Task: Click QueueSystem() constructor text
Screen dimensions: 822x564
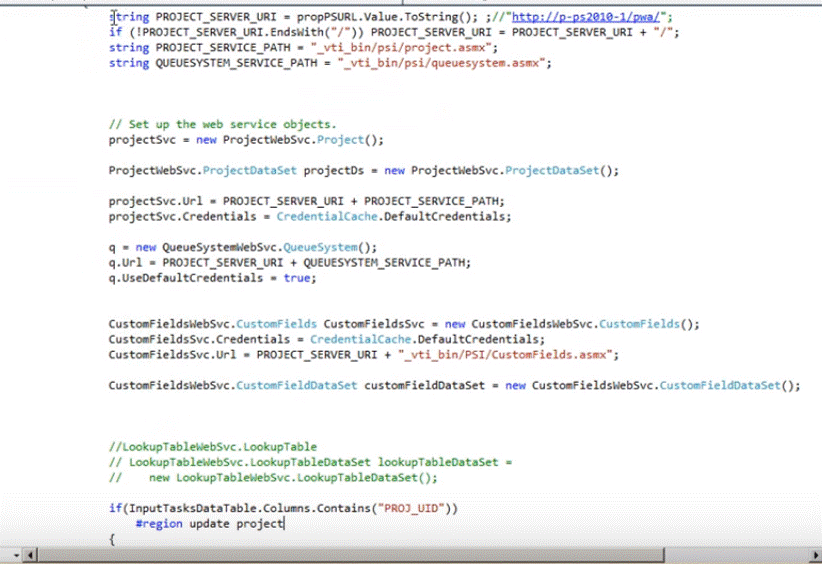Action: coord(327,247)
